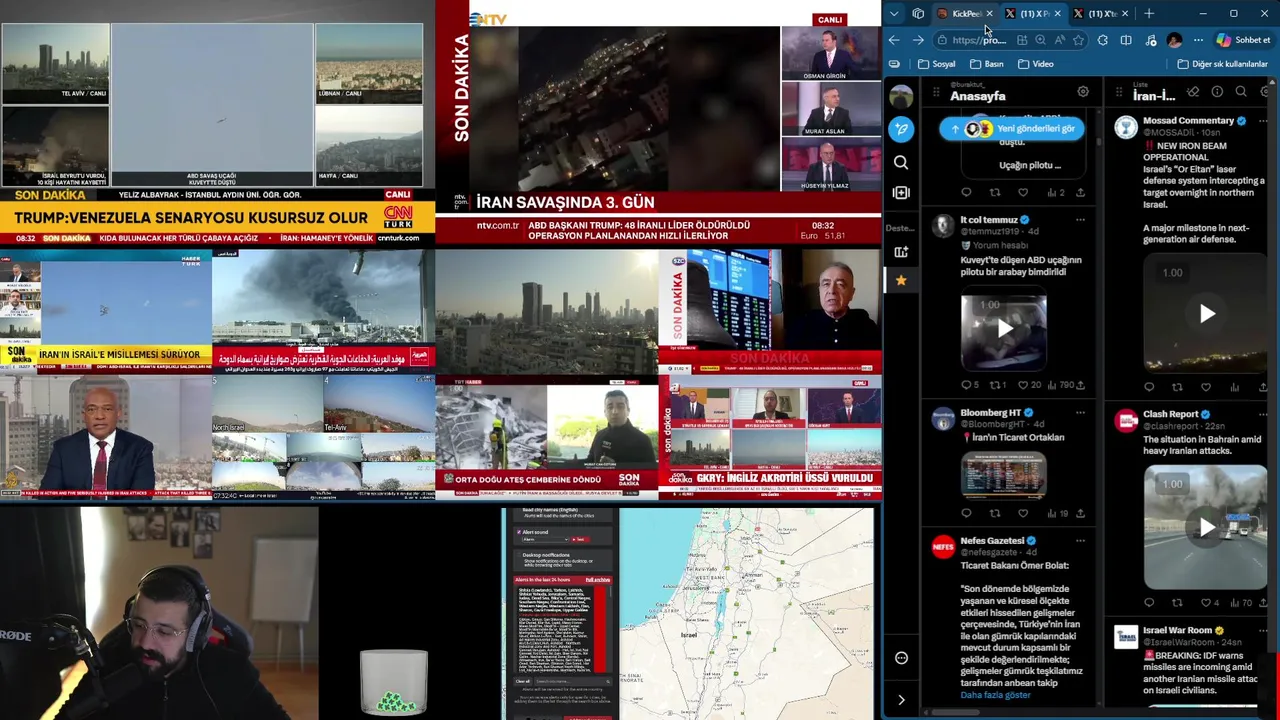The height and width of the screenshot is (720, 1280).
Task: Open the browser workspaces icon
Action: coord(918,14)
